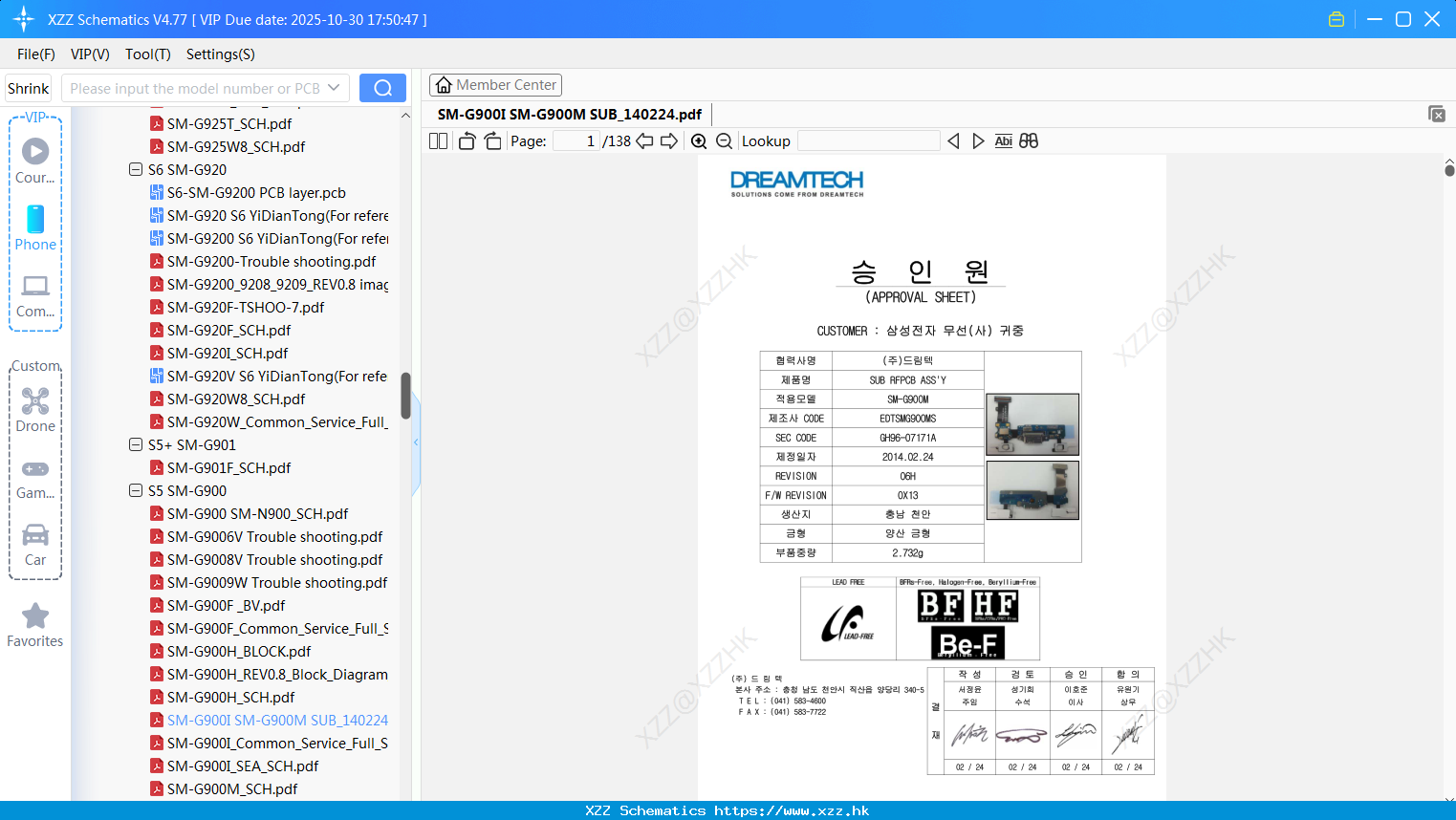Click the XZZ app logo

[x=24, y=19]
